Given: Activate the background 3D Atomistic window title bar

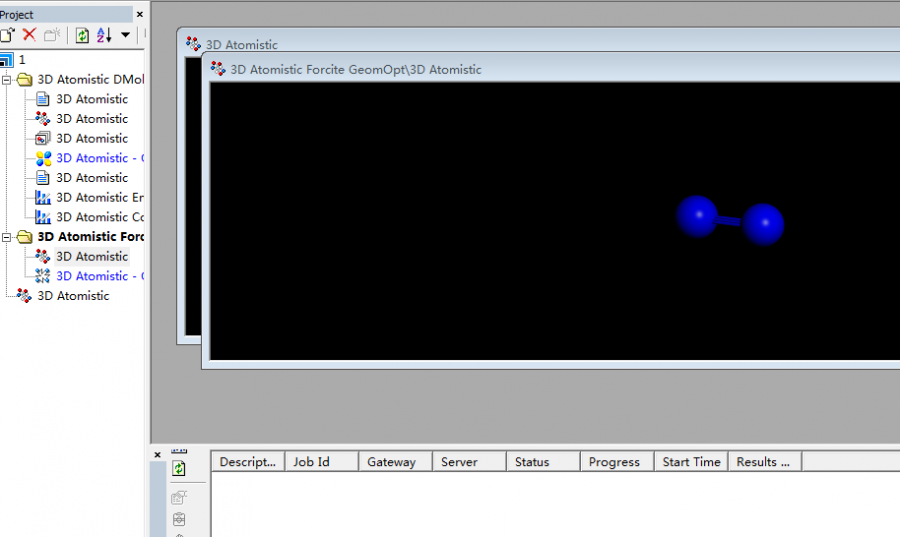Looking at the screenshot, I should 400,44.
